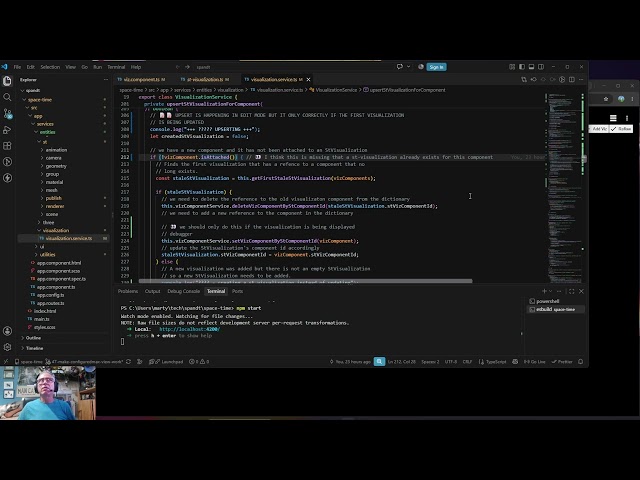
Task: Click Add Viz button in browser window
Action: point(599,129)
